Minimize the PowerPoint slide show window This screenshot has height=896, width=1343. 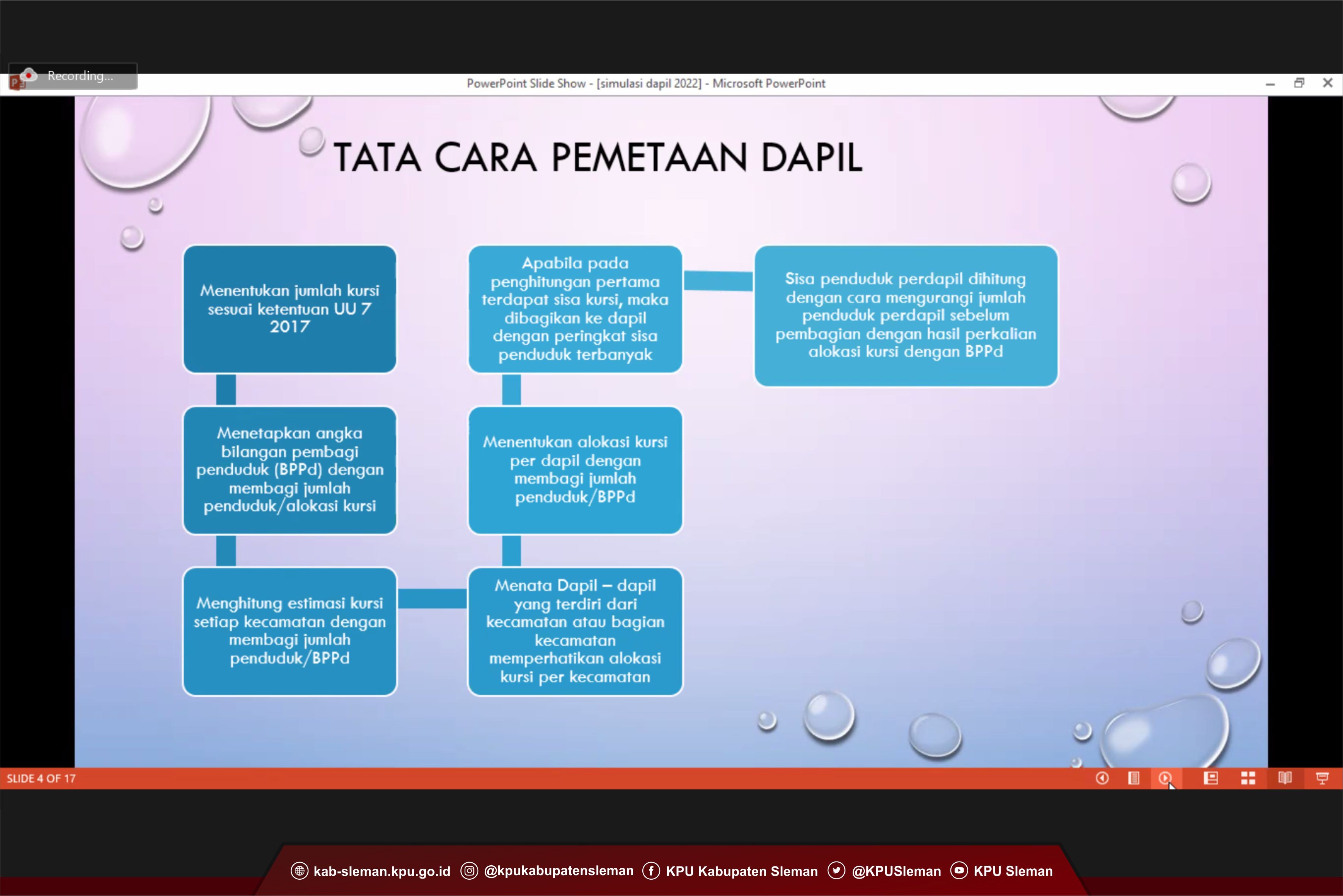[1270, 83]
